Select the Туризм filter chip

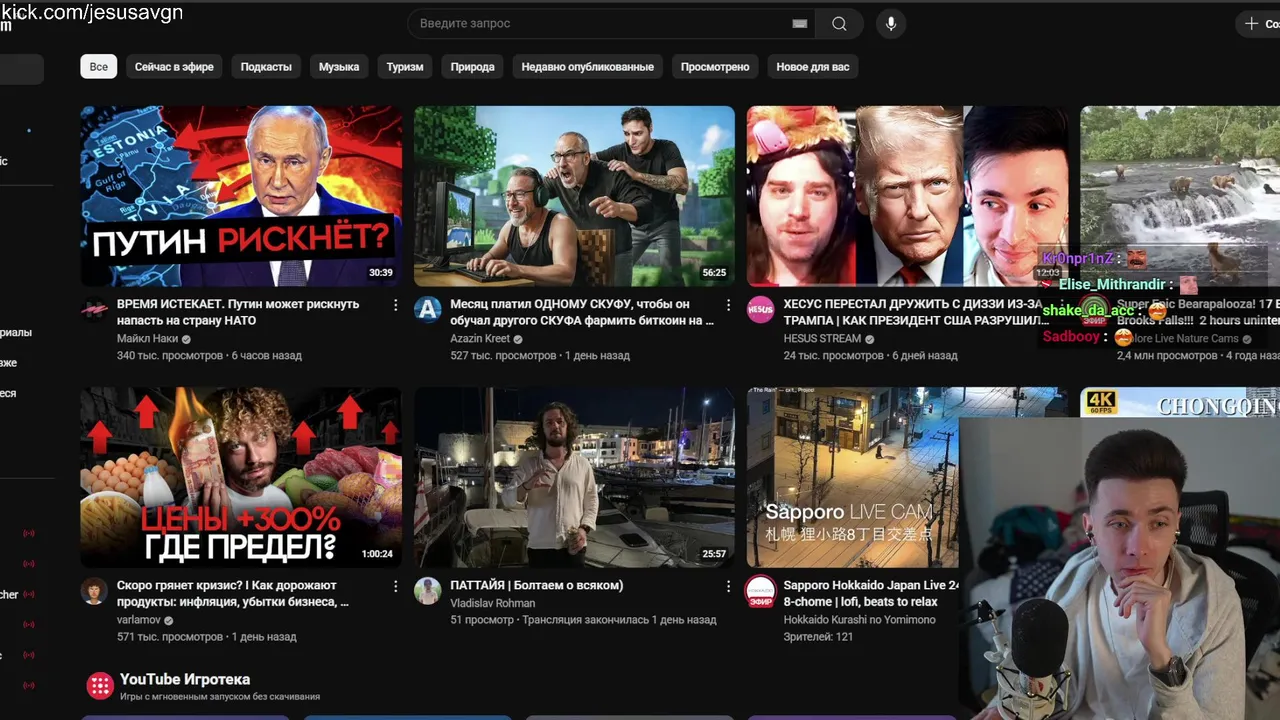[x=405, y=67]
